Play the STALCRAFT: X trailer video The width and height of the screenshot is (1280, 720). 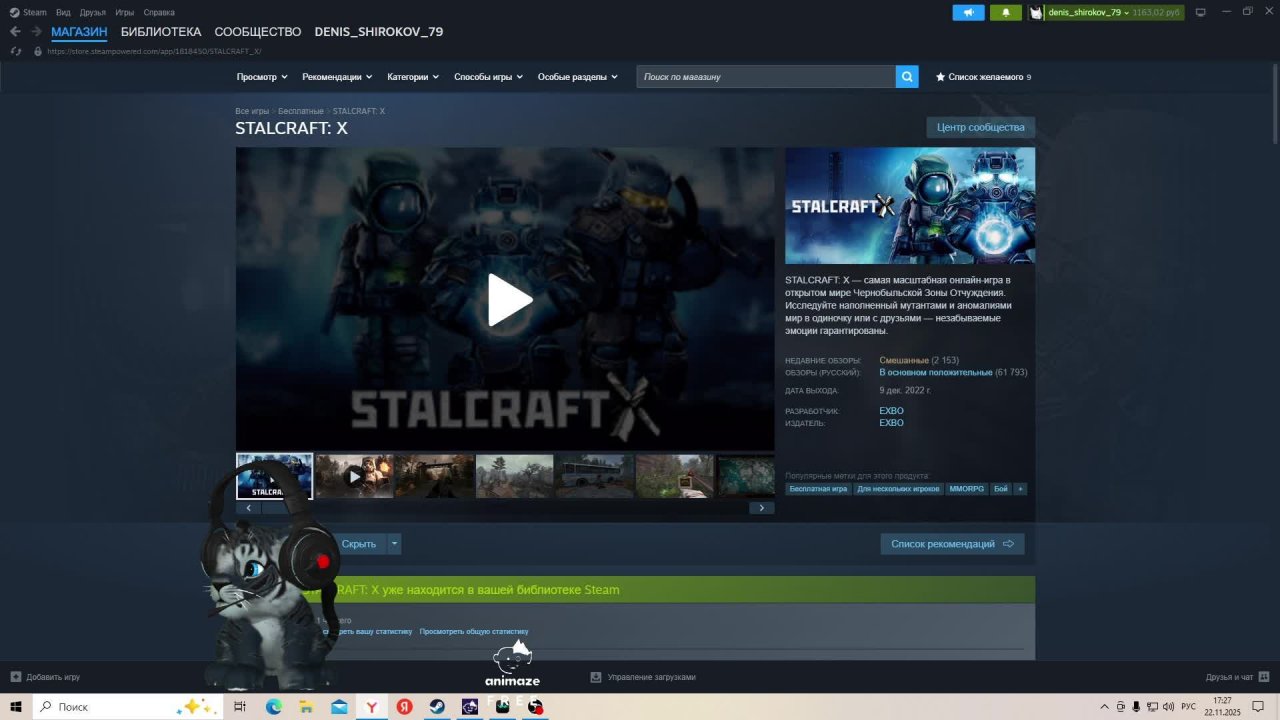click(510, 300)
